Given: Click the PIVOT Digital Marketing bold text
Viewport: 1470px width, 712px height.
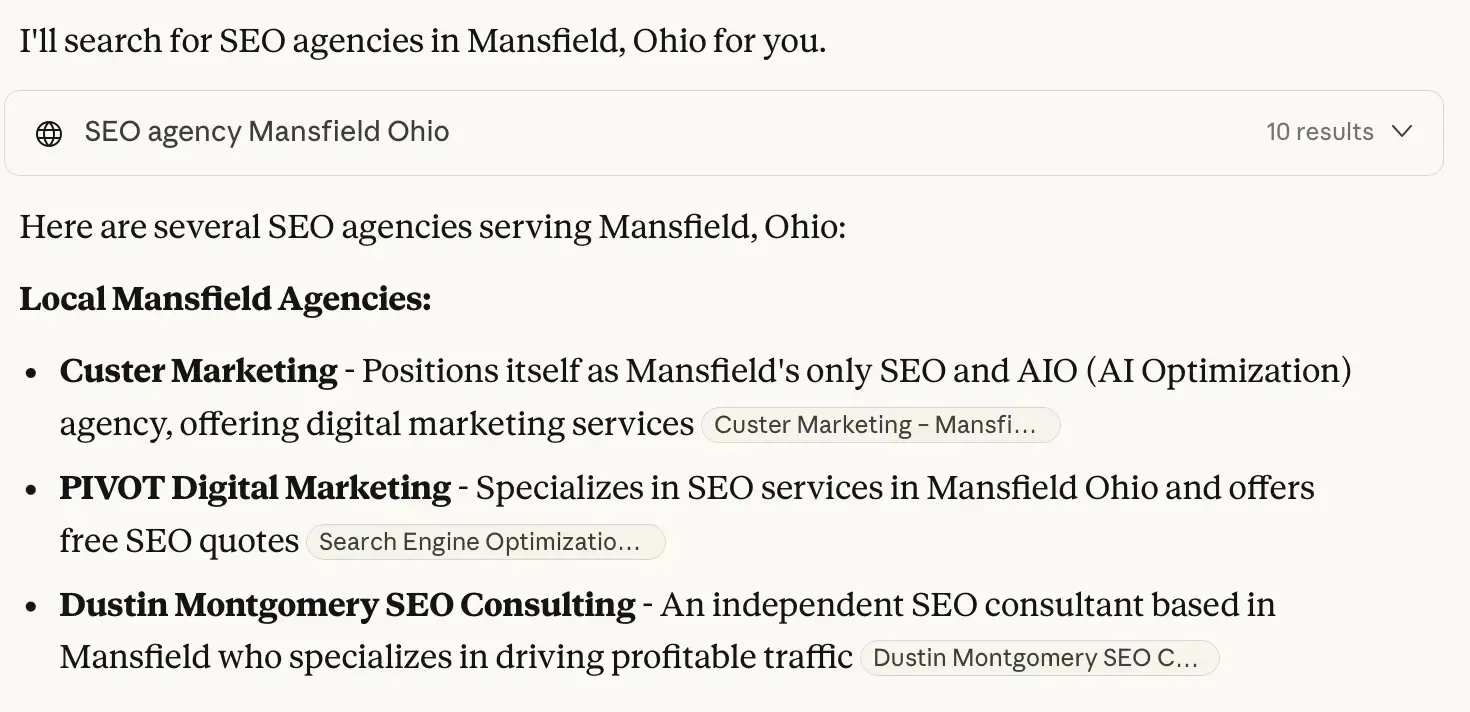Looking at the screenshot, I should point(253,488).
